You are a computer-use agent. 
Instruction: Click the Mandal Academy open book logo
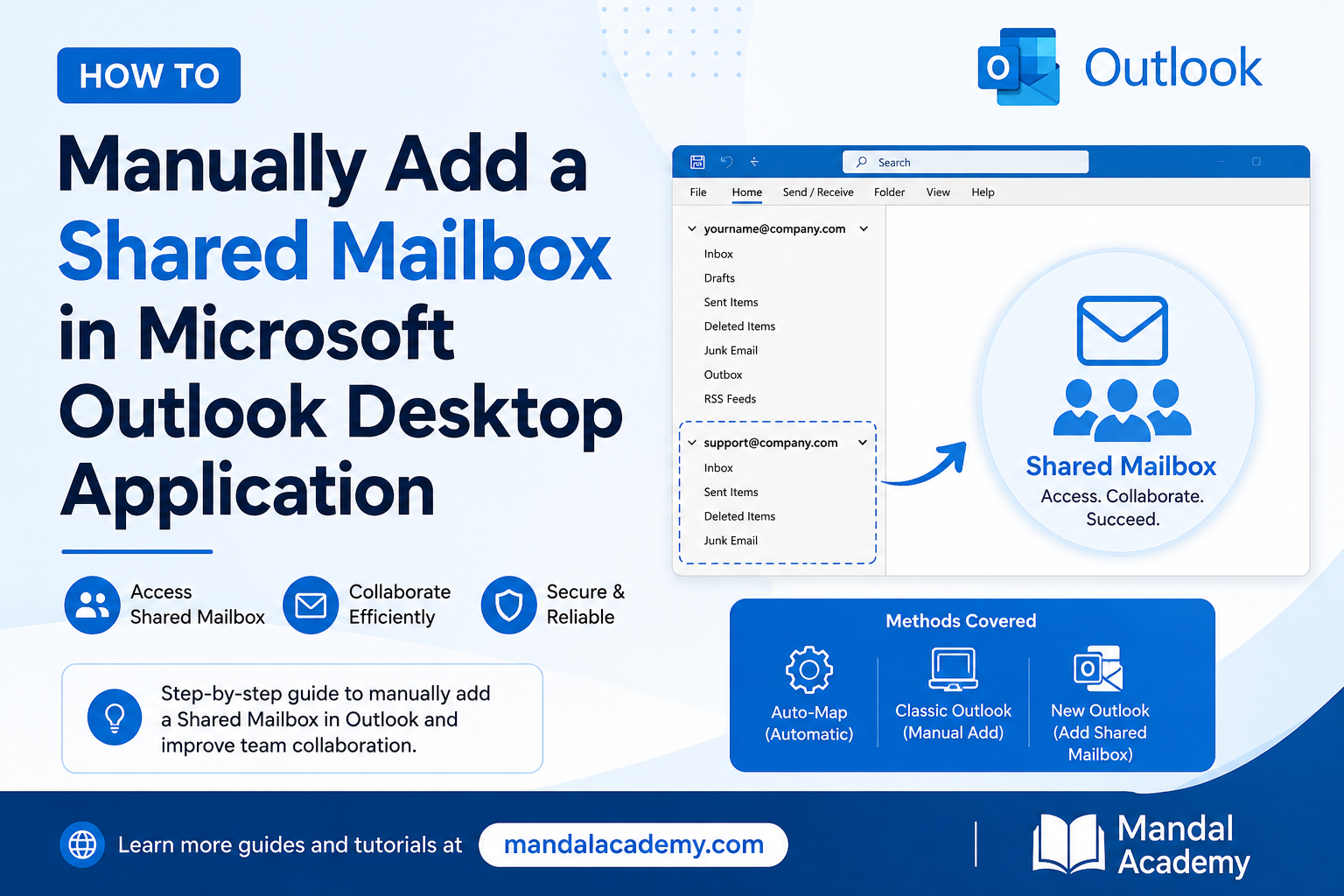1067,844
